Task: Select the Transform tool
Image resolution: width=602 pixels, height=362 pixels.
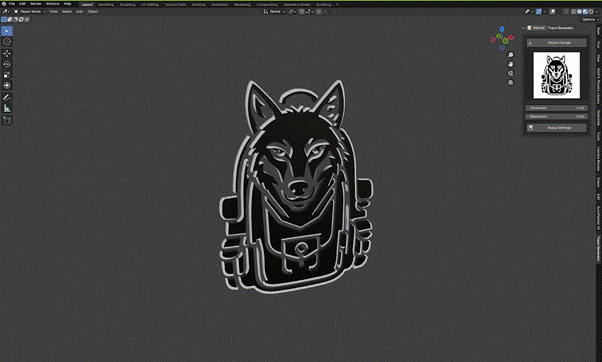Action: (x=7, y=85)
